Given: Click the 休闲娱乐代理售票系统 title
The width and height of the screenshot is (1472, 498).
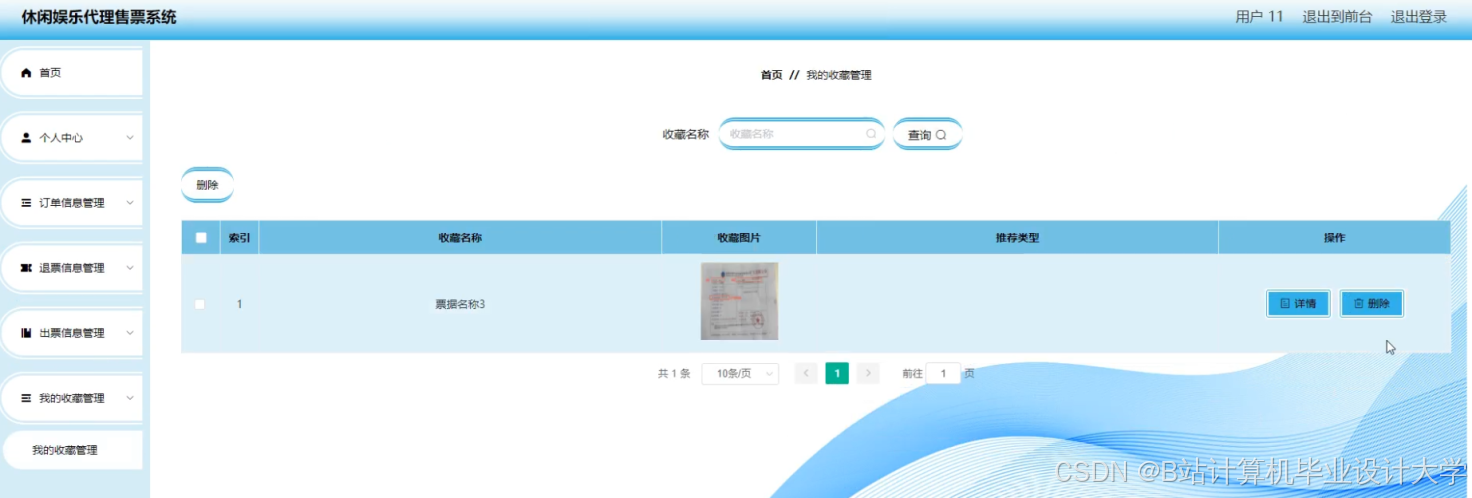Looking at the screenshot, I should click(99, 17).
